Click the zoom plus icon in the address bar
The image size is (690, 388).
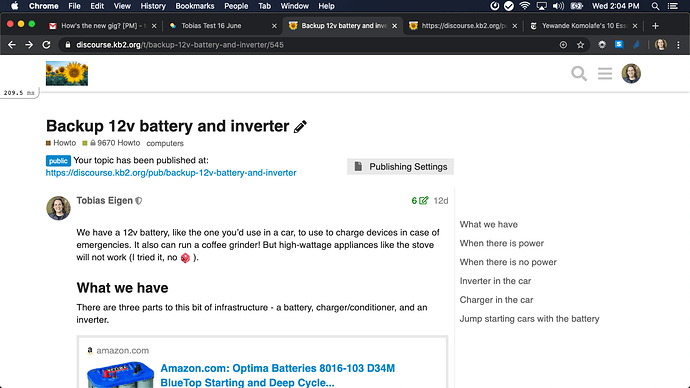pyautogui.click(x=563, y=45)
